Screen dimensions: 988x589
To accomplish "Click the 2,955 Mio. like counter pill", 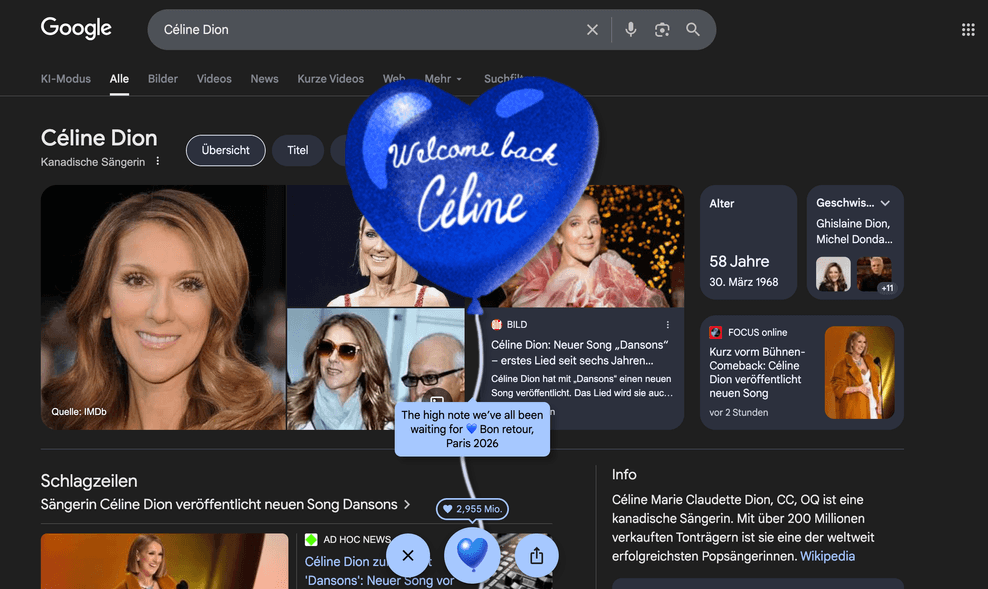I will coord(472,508).
